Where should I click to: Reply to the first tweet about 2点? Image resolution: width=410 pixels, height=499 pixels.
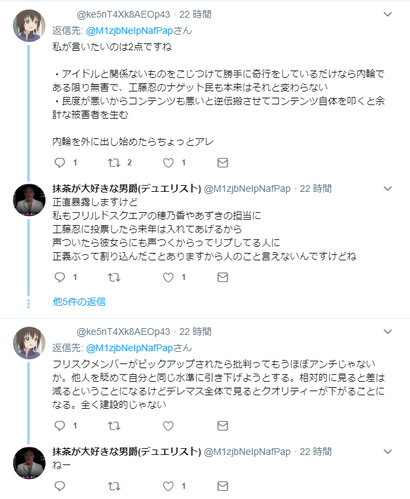coord(60,163)
